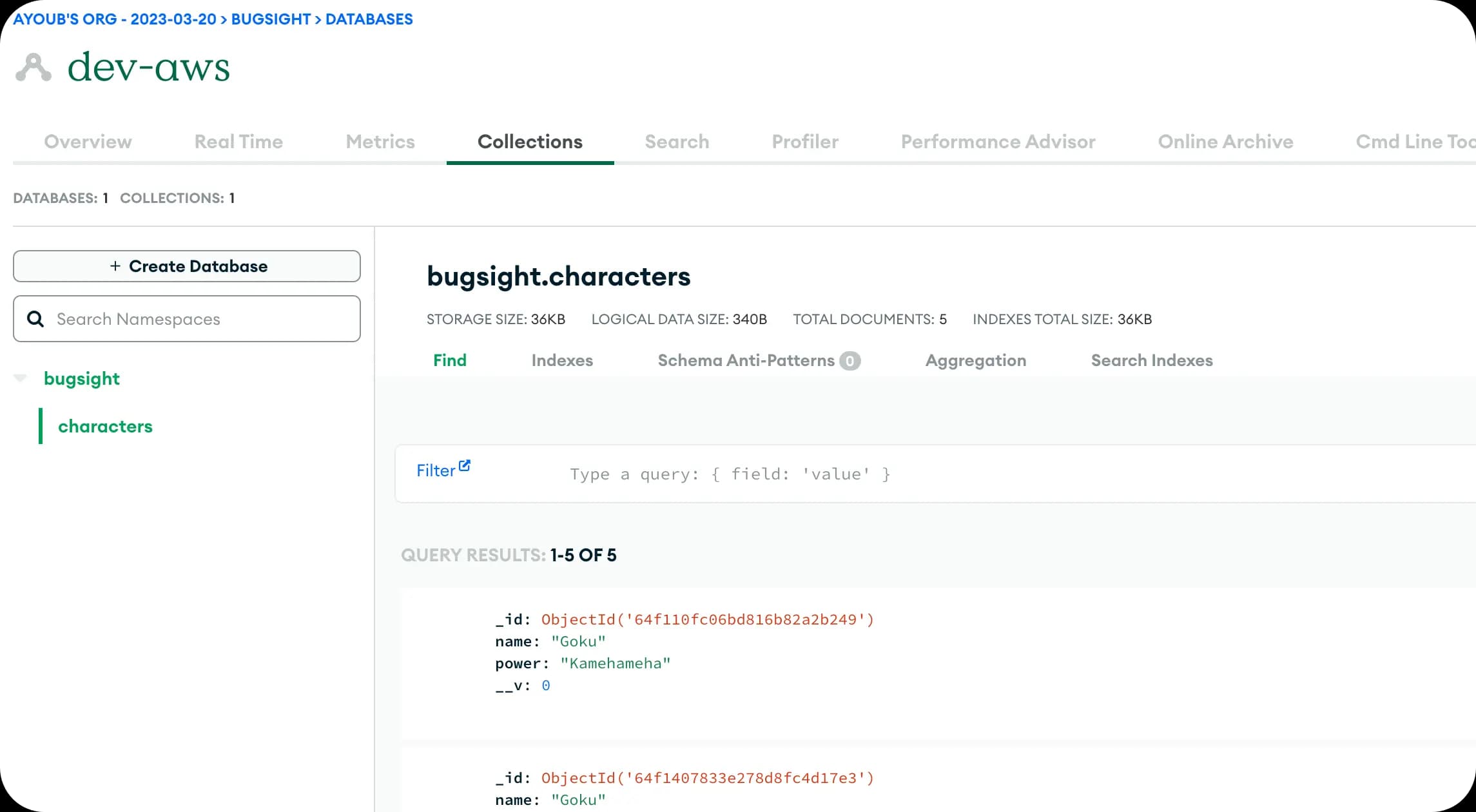1476x812 pixels.
Task: Click the ObjectId '64f110fc06bd816b82a2b249' value
Action: tap(707, 619)
